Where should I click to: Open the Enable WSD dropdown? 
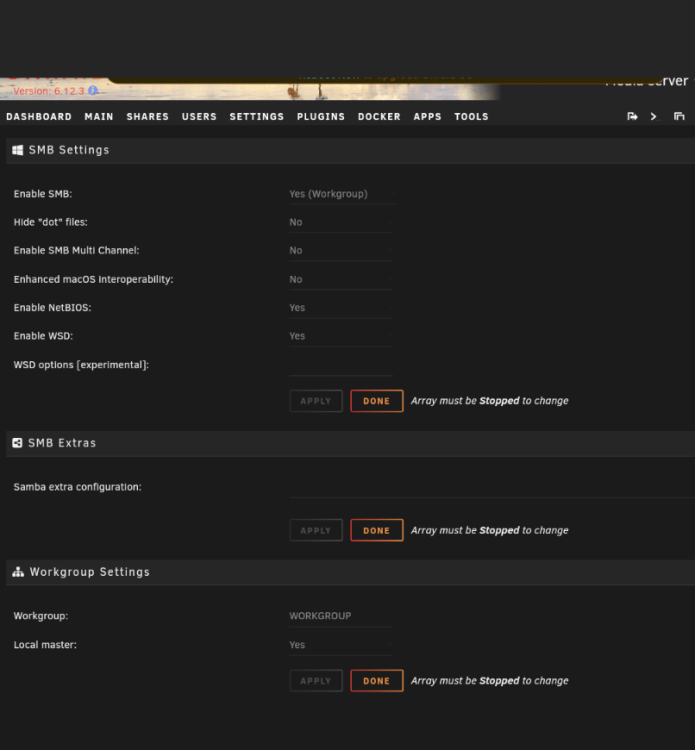click(341, 336)
